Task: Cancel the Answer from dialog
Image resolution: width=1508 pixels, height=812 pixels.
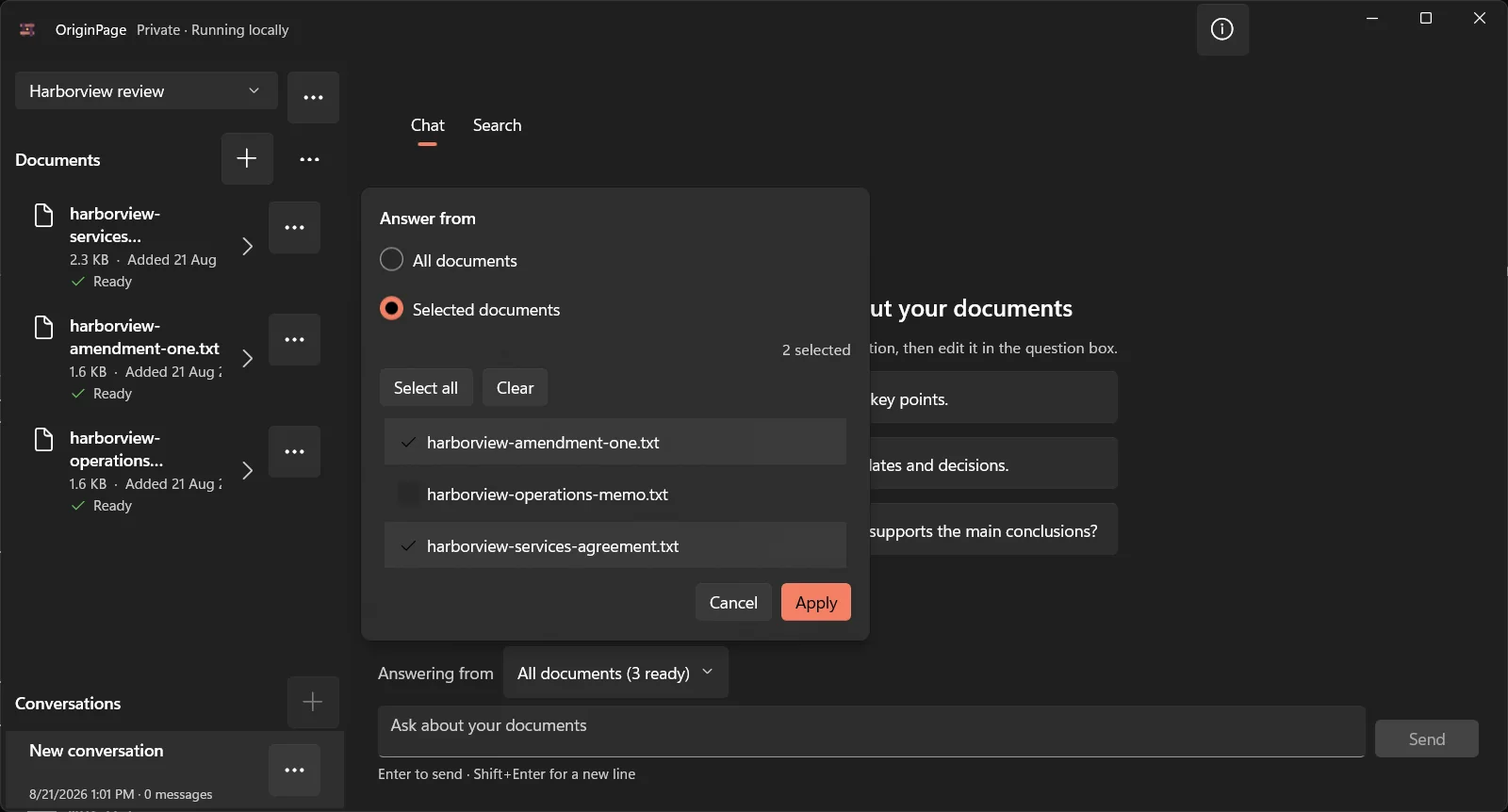Action: [x=733, y=602]
